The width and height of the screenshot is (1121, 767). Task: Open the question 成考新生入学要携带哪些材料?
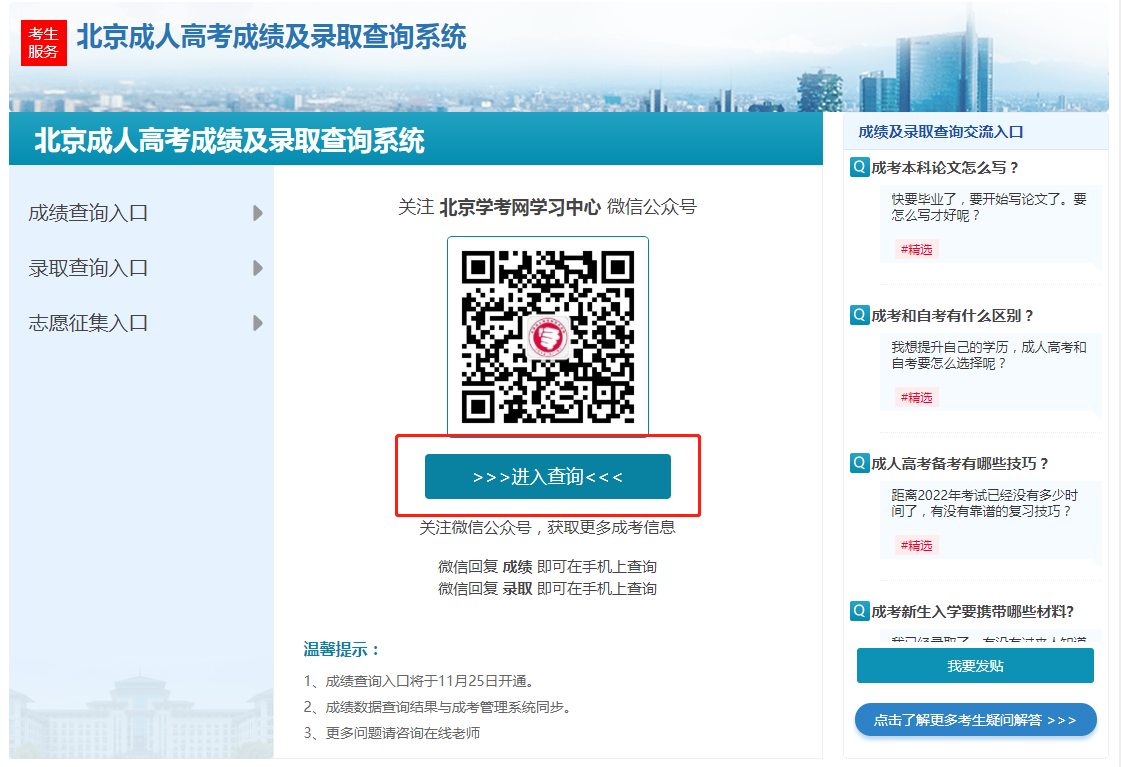pos(972,612)
